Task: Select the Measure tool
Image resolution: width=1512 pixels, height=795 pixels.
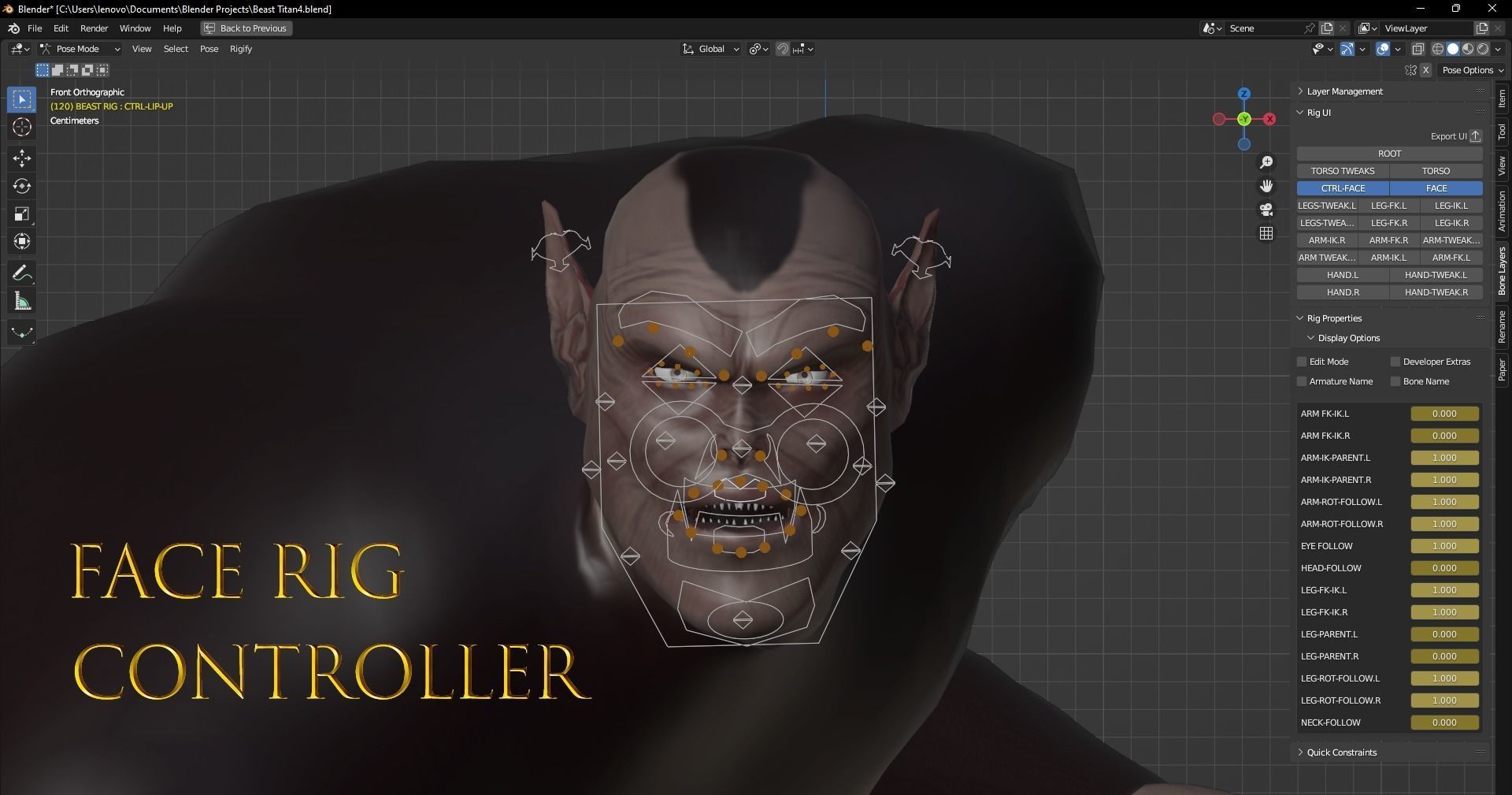Action: click(x=22, y=302)
